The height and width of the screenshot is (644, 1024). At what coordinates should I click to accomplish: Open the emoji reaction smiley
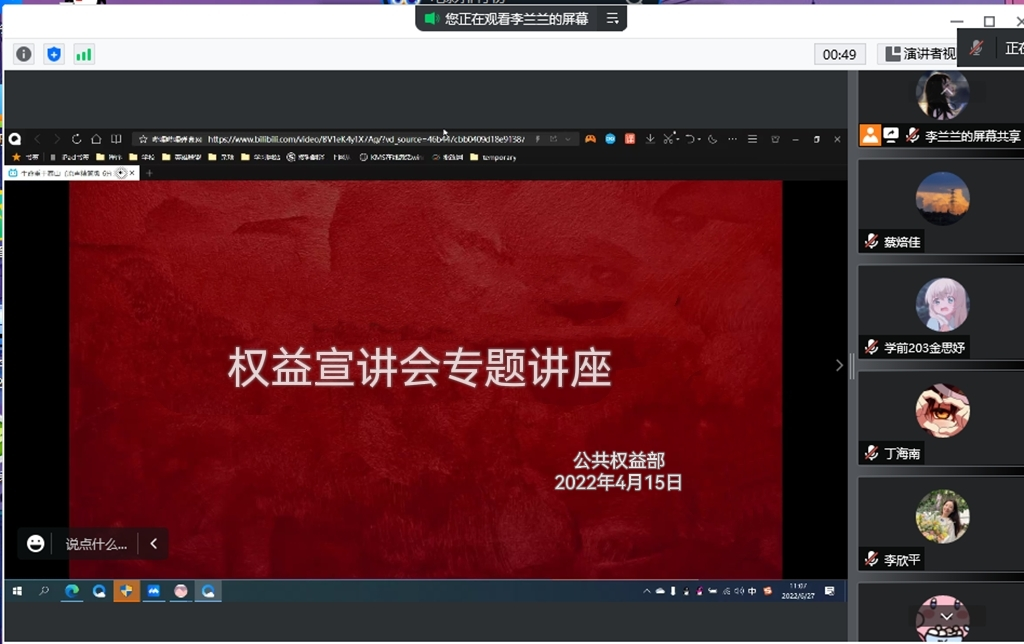pyautogui.click(x=35, y=543)
